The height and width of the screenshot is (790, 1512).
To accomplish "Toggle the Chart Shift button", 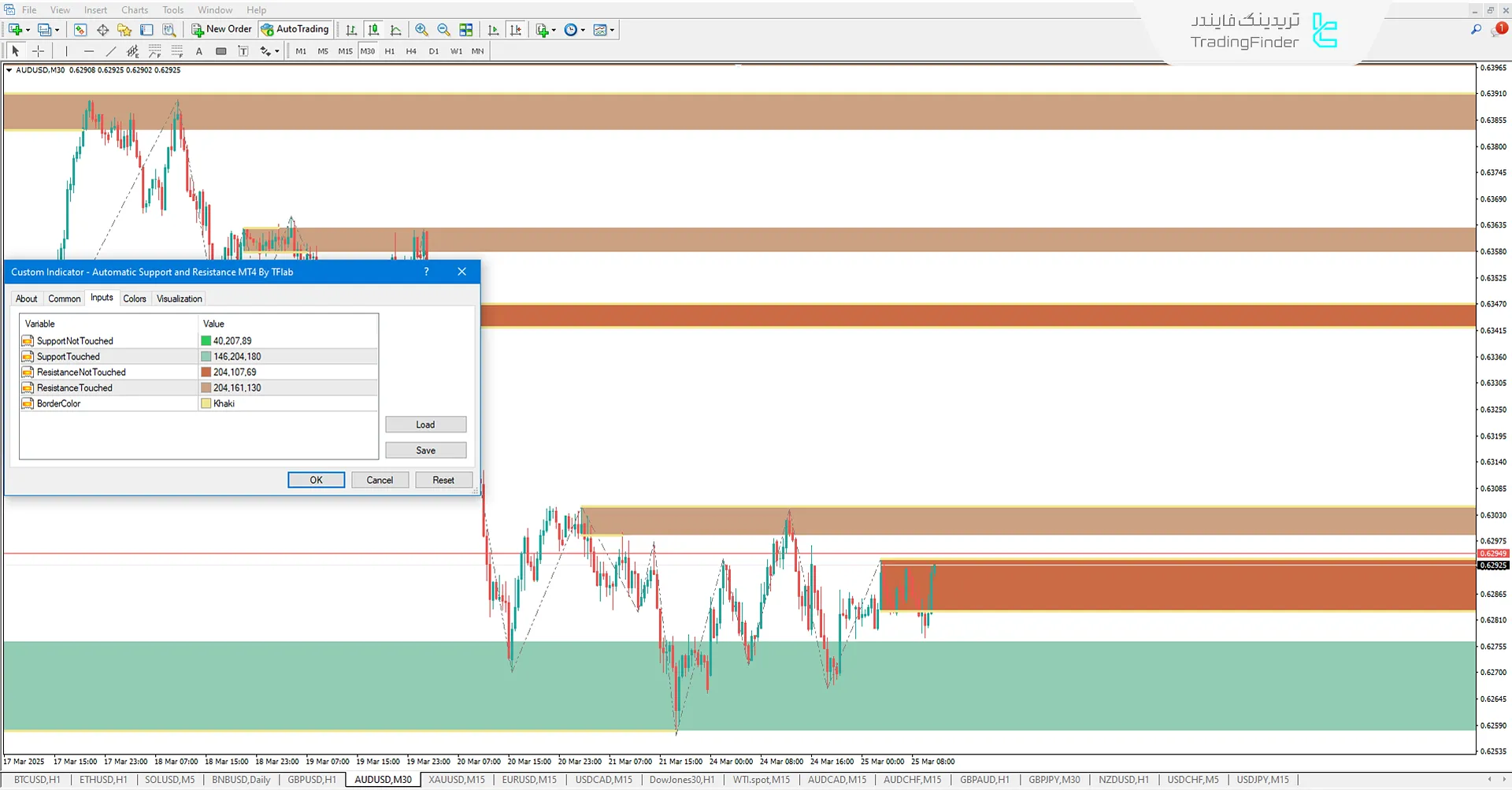I will [516, 30].
